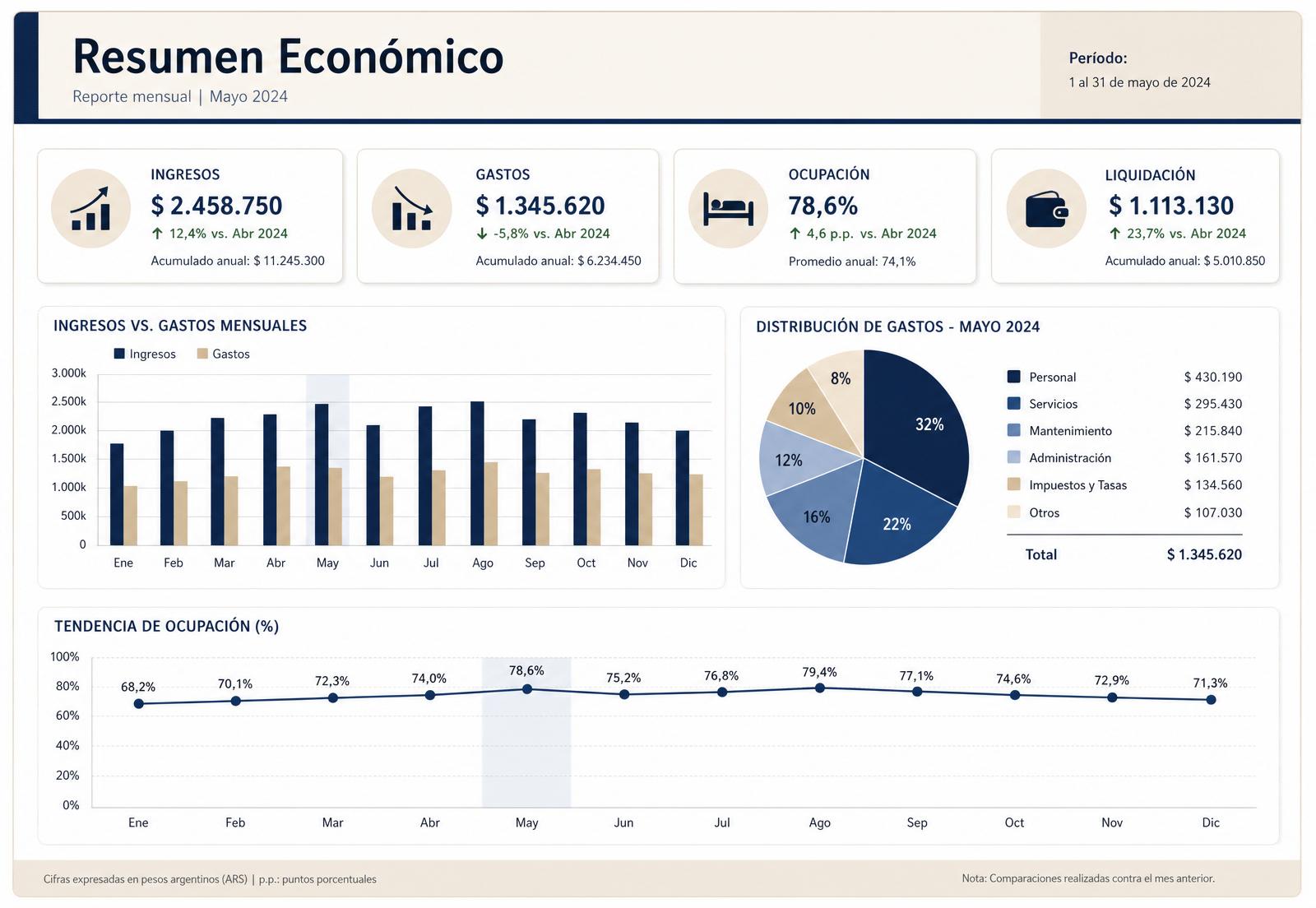Click the footer note about 'mes anterior'

pos(1088,878)
